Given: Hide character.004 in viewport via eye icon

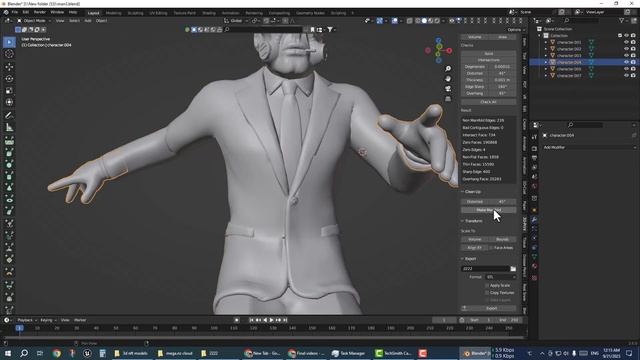Looking at the screenshot, I should coord(627,62).
